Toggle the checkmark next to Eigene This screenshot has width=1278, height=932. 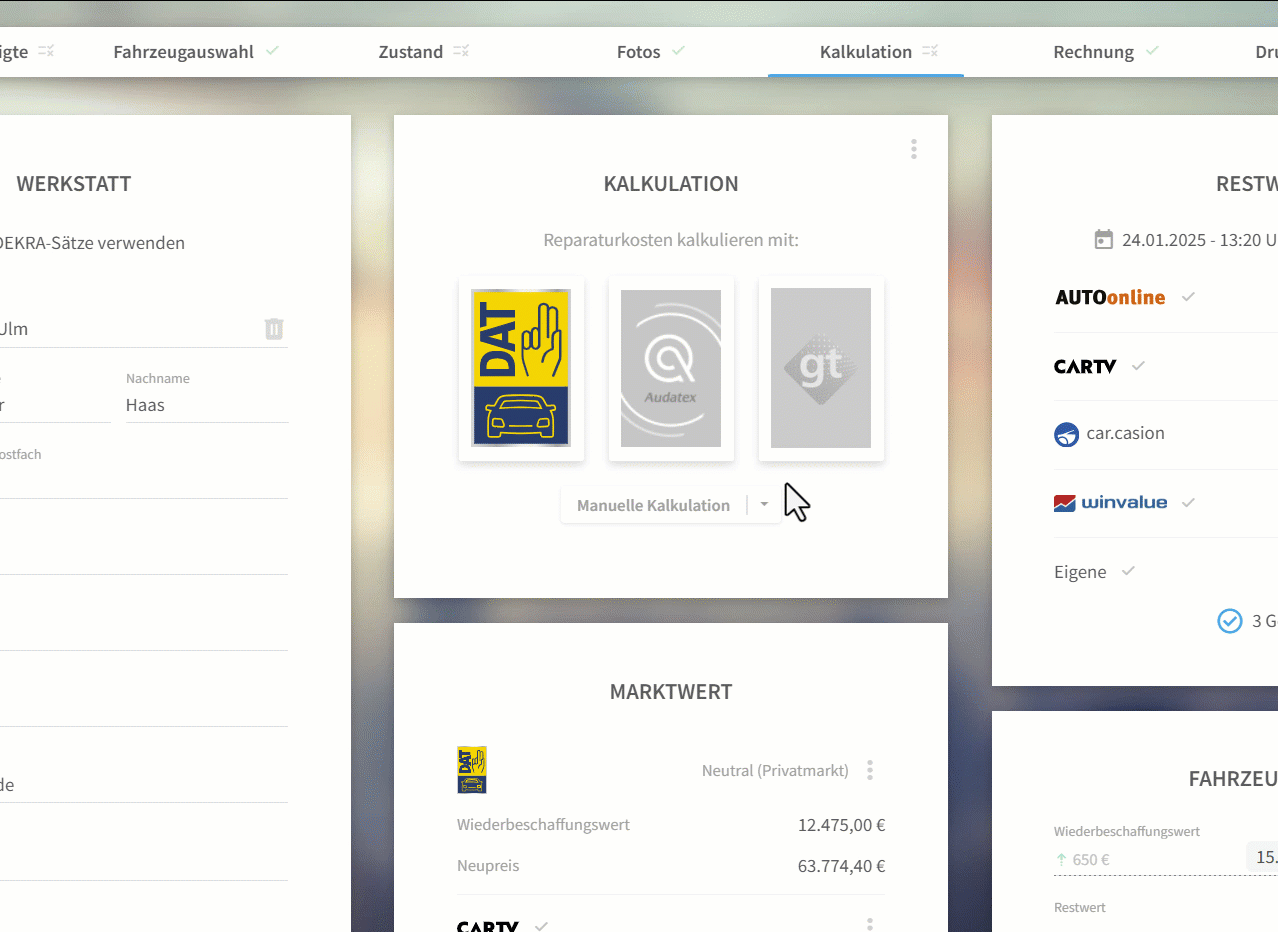click(1128, 571)
